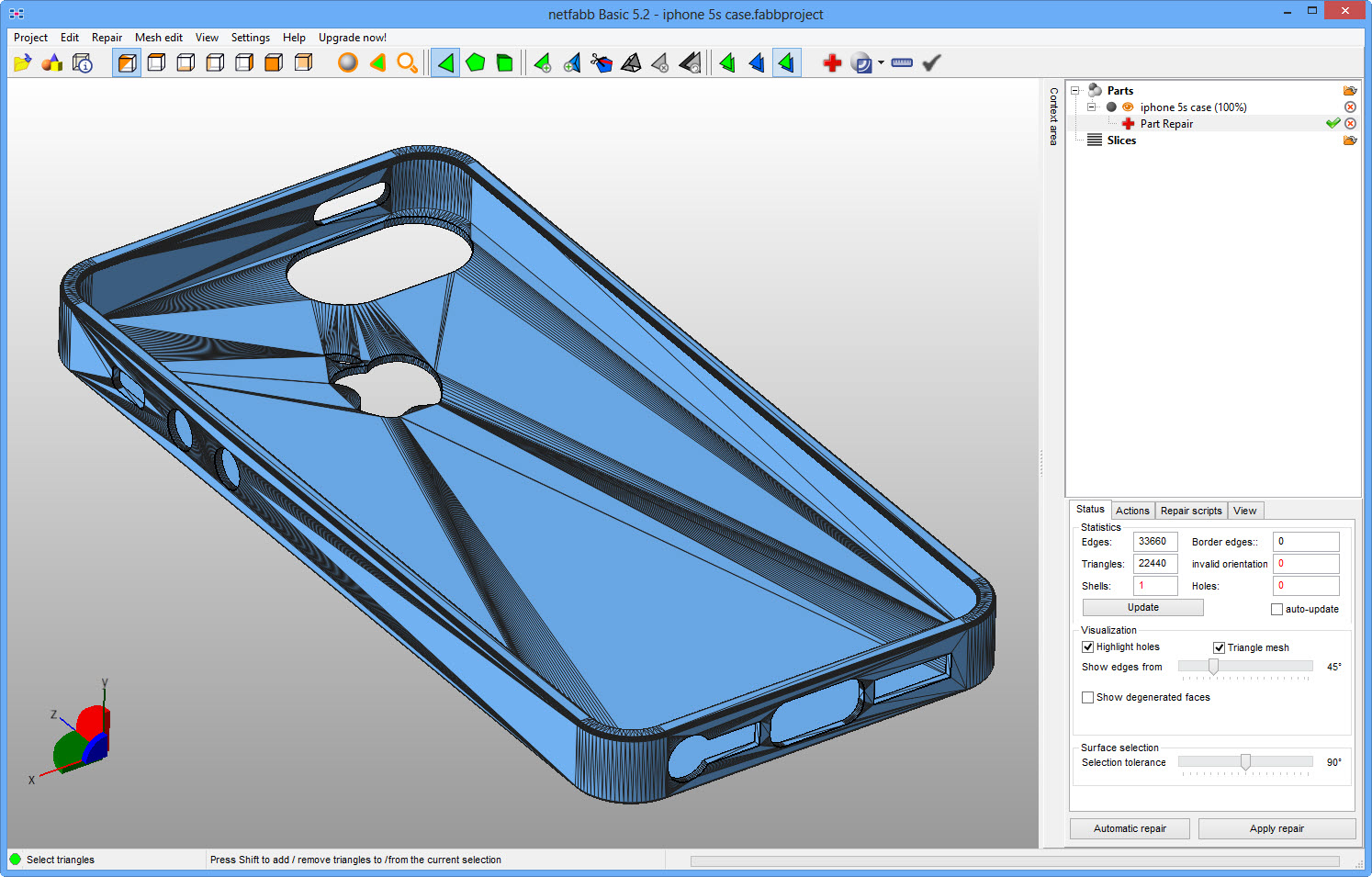Enable the auto-update checkbox

coord(1276,610)
